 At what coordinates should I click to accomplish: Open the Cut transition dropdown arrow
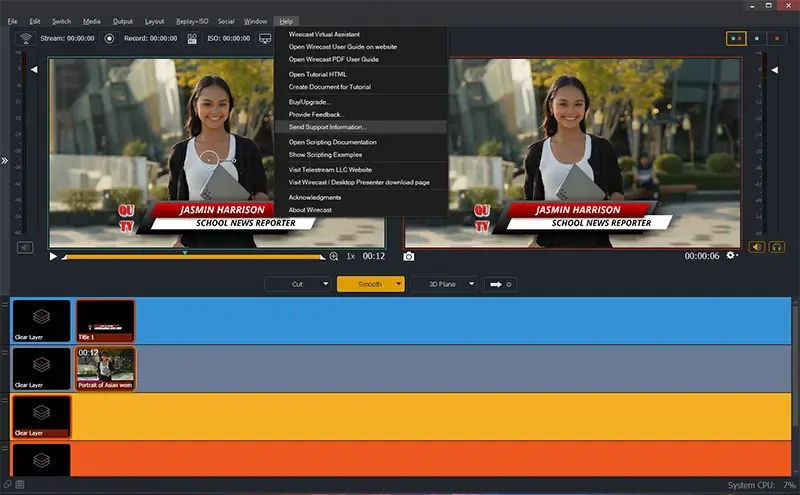click(x=326, y=284)
